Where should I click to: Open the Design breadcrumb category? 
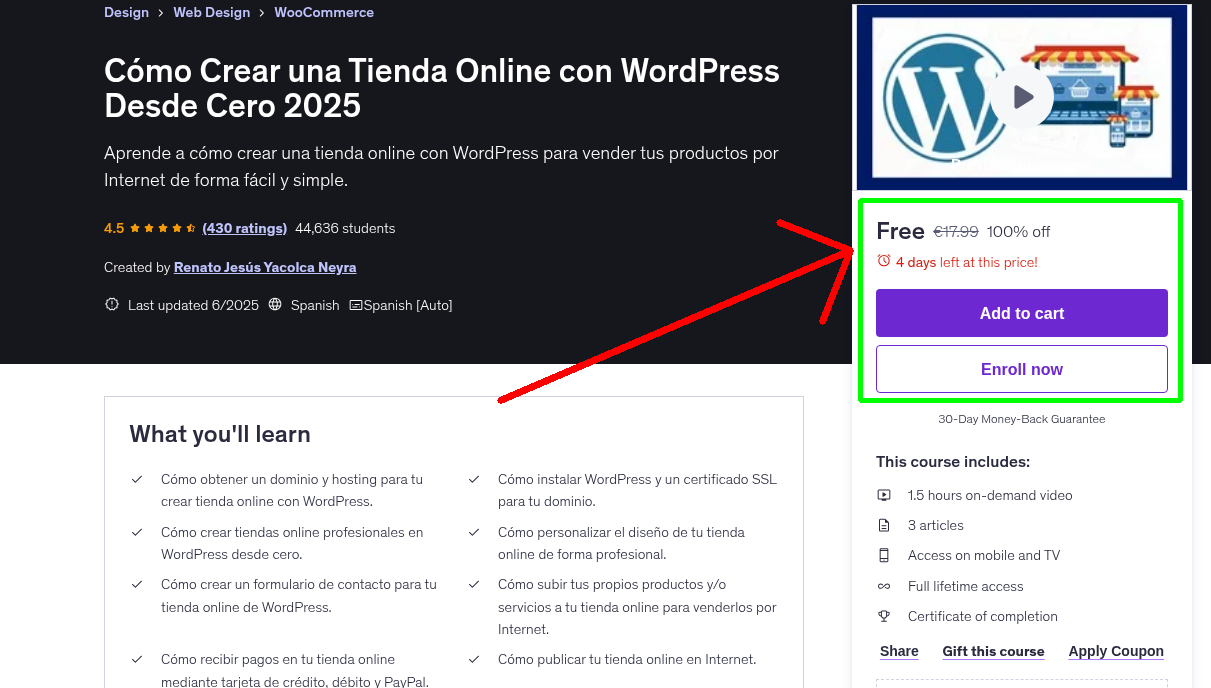click(126, 12)
